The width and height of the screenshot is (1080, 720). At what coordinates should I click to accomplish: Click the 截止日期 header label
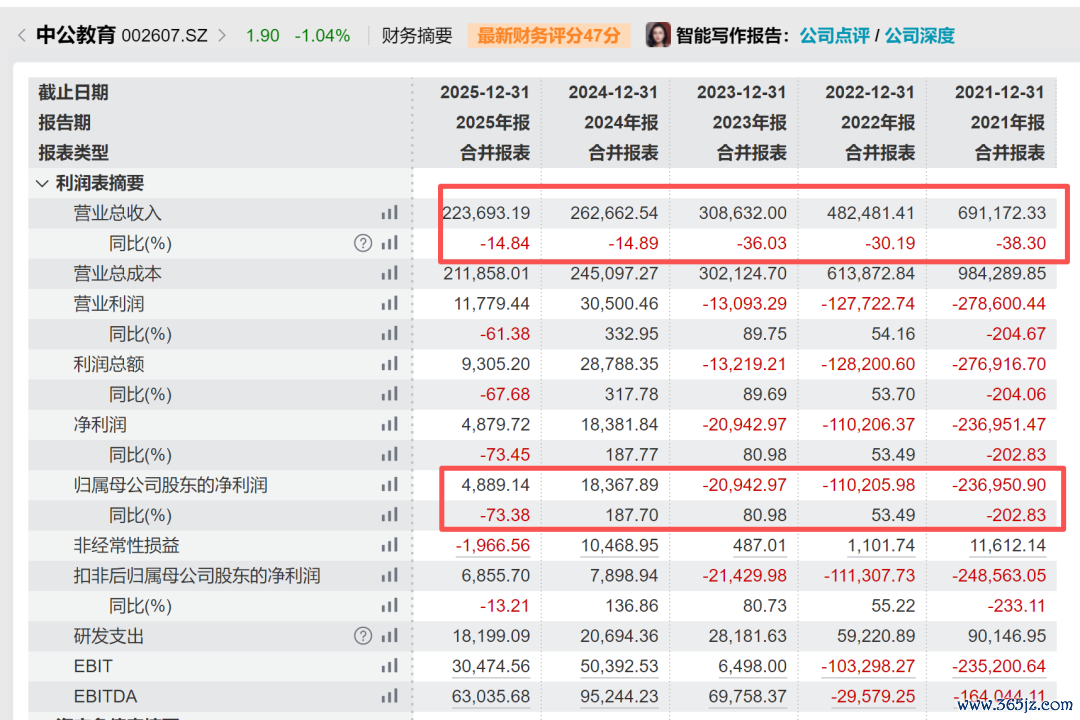point(73,92)
